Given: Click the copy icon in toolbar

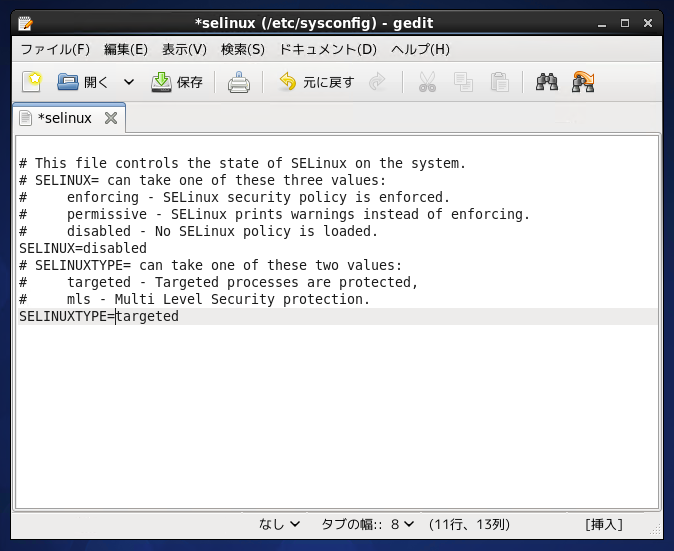Looking at the screenshot, I should tap(463, 82).
